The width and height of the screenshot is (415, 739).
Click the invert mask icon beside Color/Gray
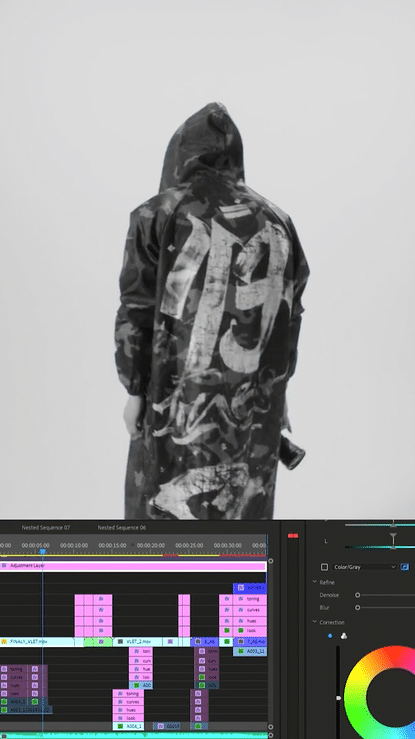pyautogui.click(x=405, y=567)
